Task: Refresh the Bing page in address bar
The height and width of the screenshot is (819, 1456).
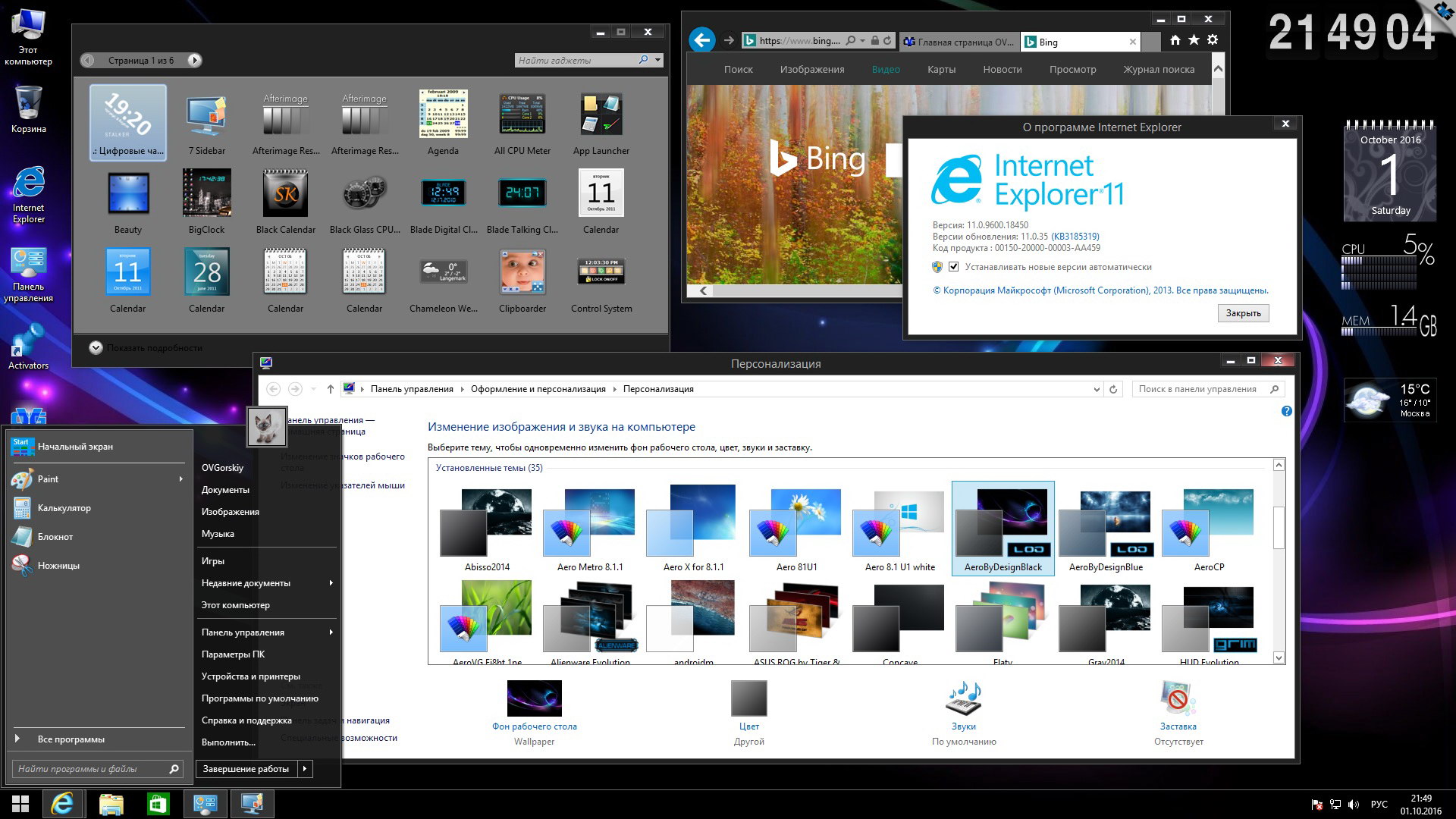Action: (x=887, y=41)
